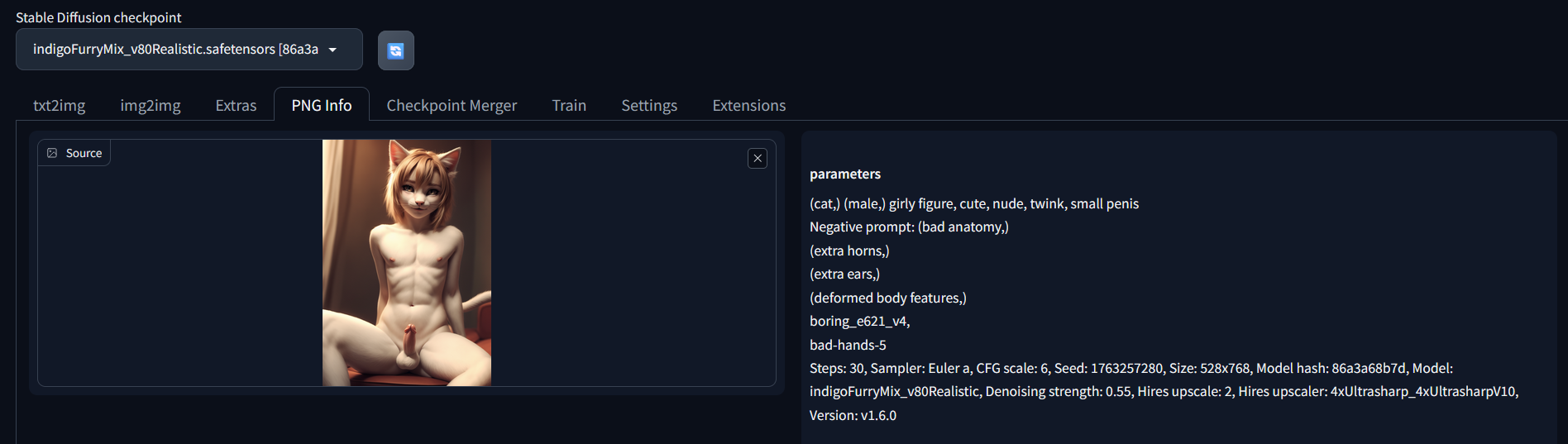Switch to the img2img tab
The width and height of the screenshot is (1568, 444).
(x=151, y=105)
